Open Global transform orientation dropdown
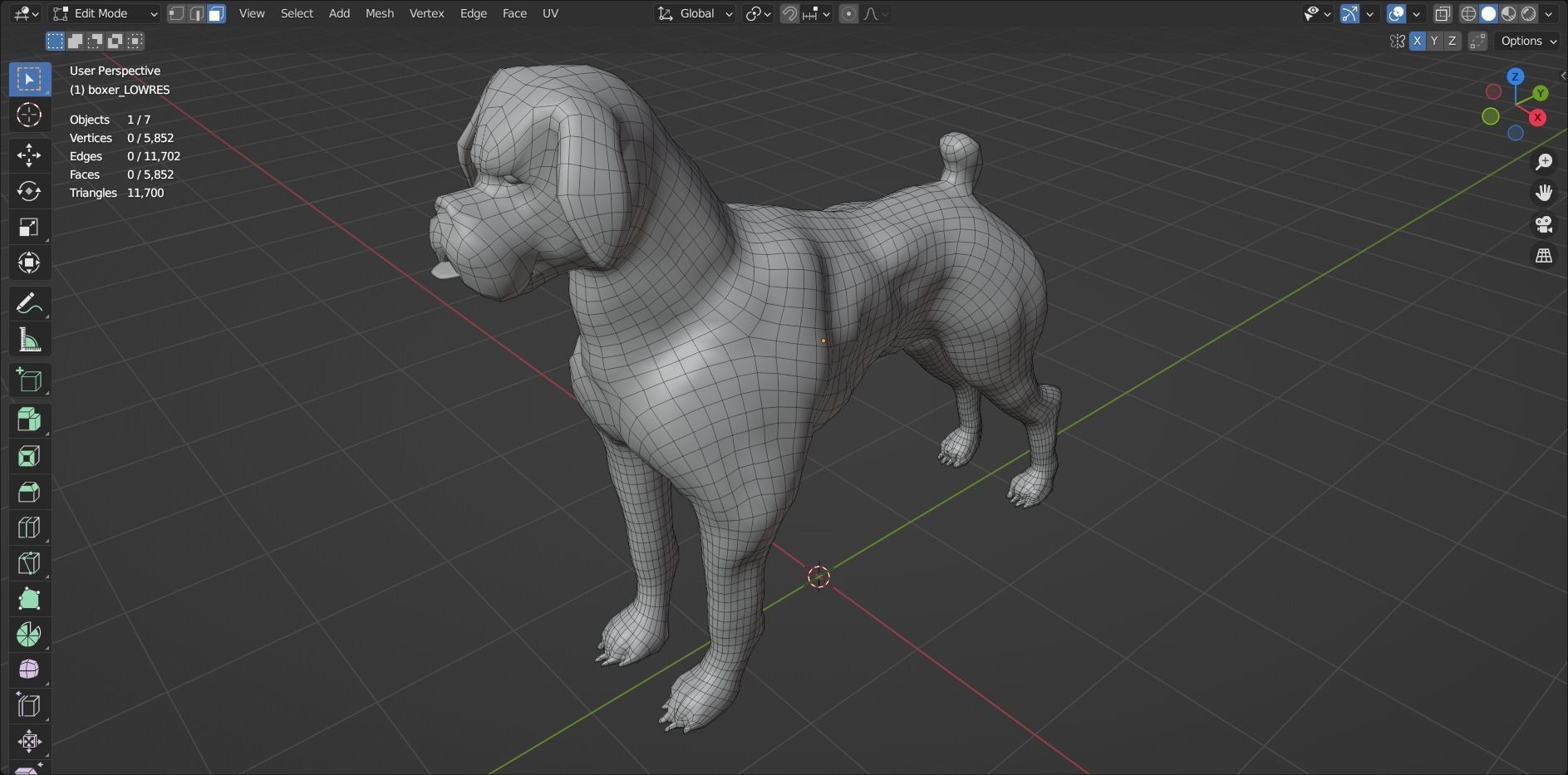 (x=696, y=13)
